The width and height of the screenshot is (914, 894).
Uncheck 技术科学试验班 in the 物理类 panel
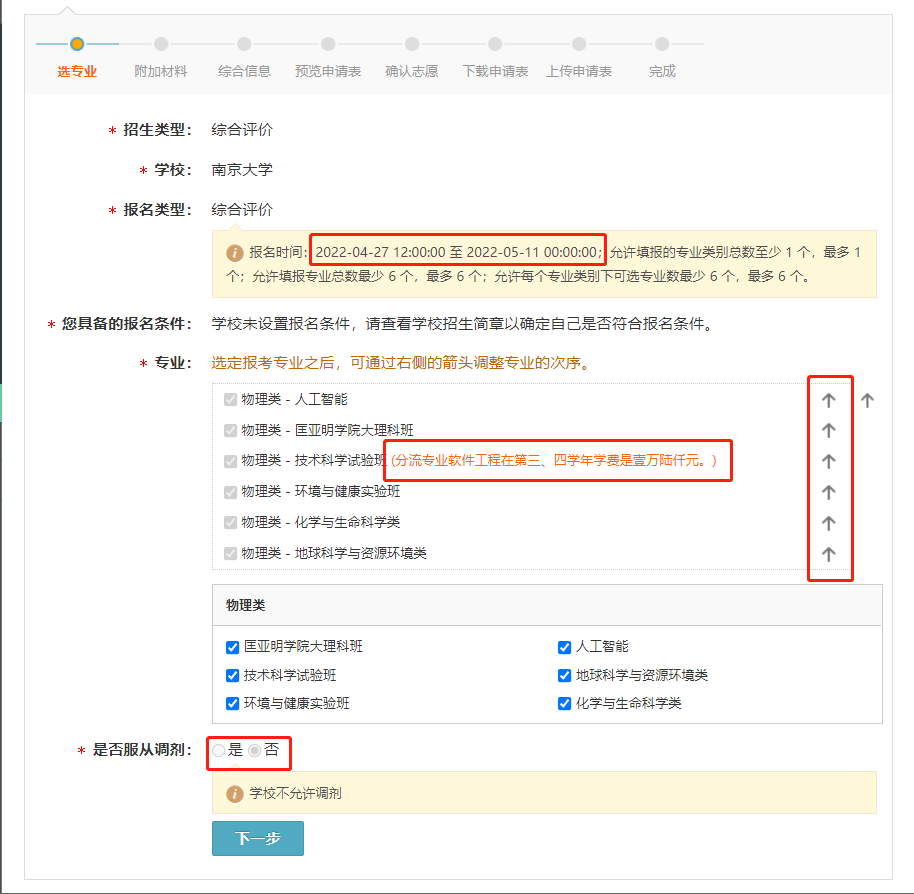pyautogui.click(x=233, y=675)
